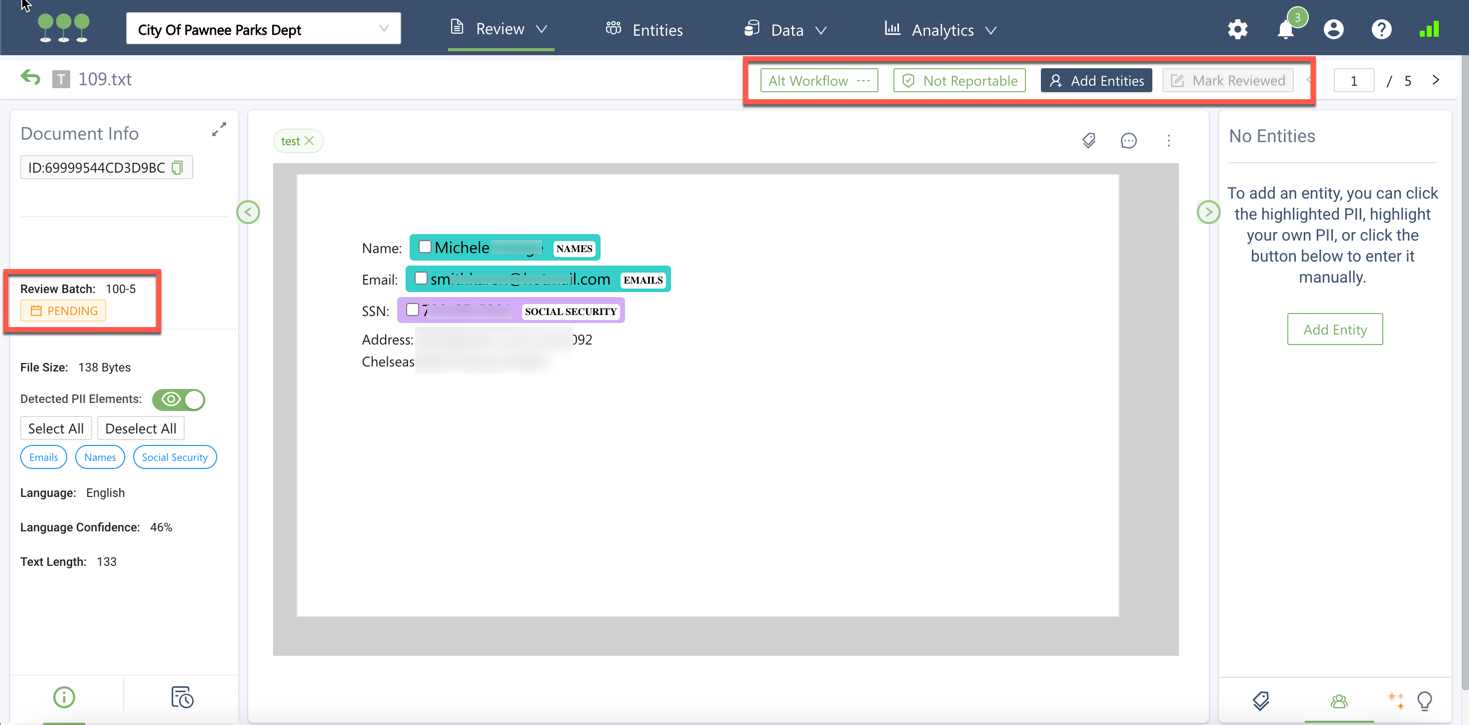This screenshot has width=1469, height=725.
Task: Open the Review menu
Action: (500, 29)
